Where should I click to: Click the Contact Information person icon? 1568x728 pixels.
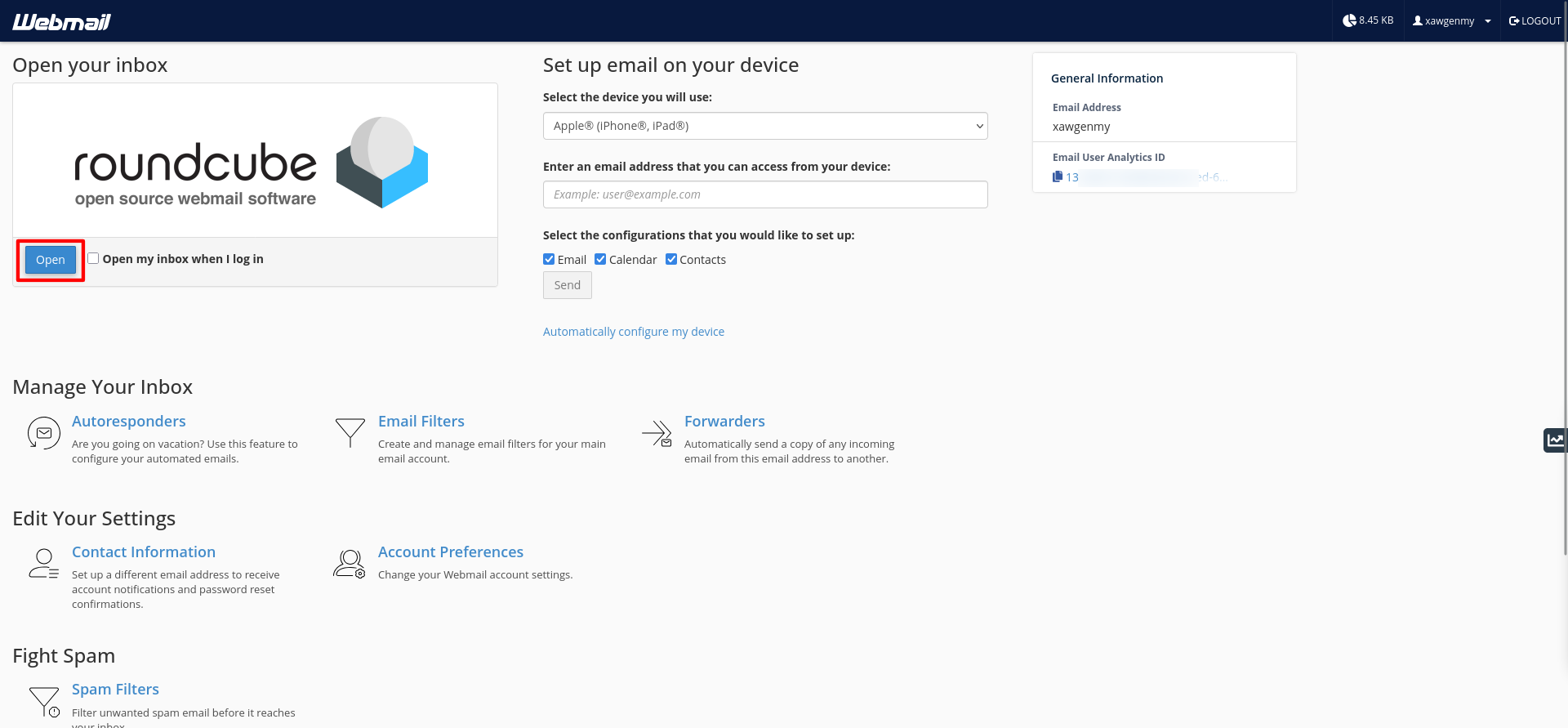coord(44,564)
